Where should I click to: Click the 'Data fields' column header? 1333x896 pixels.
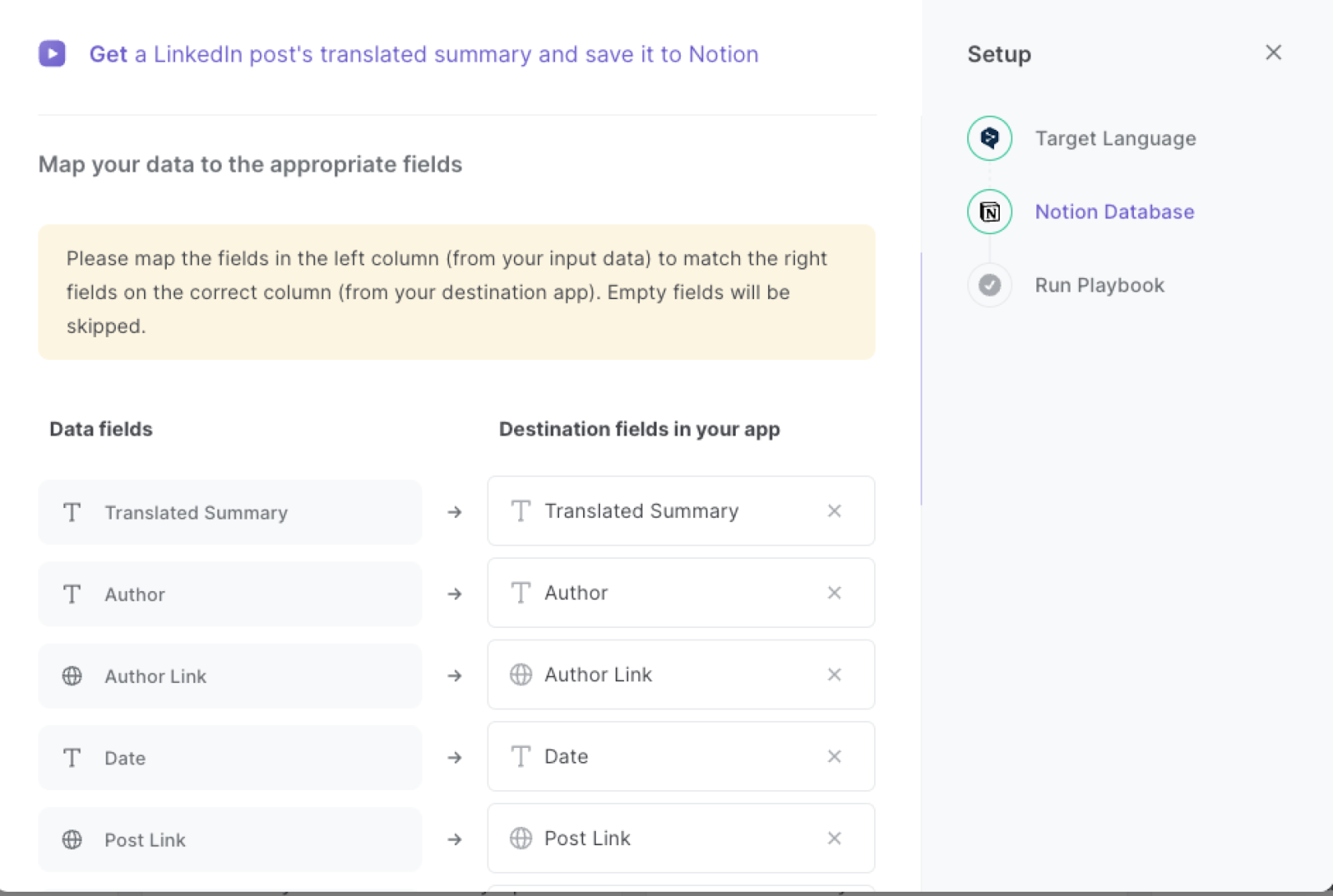[101, 429]
